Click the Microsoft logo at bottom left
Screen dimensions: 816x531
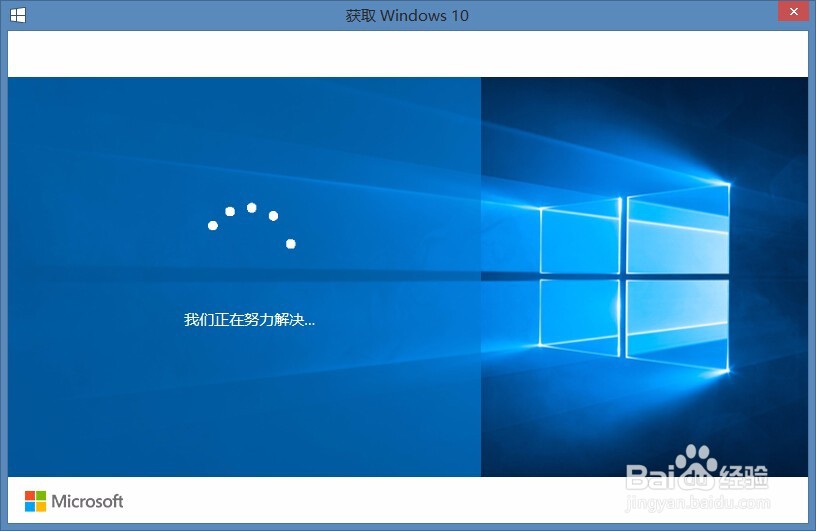(x=74, y=501)
